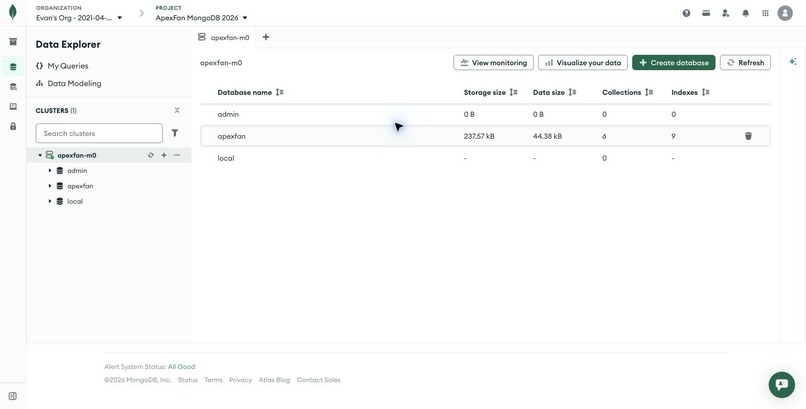Click the filter funnel next to Search clusters
806x409 pixels.
175,133
